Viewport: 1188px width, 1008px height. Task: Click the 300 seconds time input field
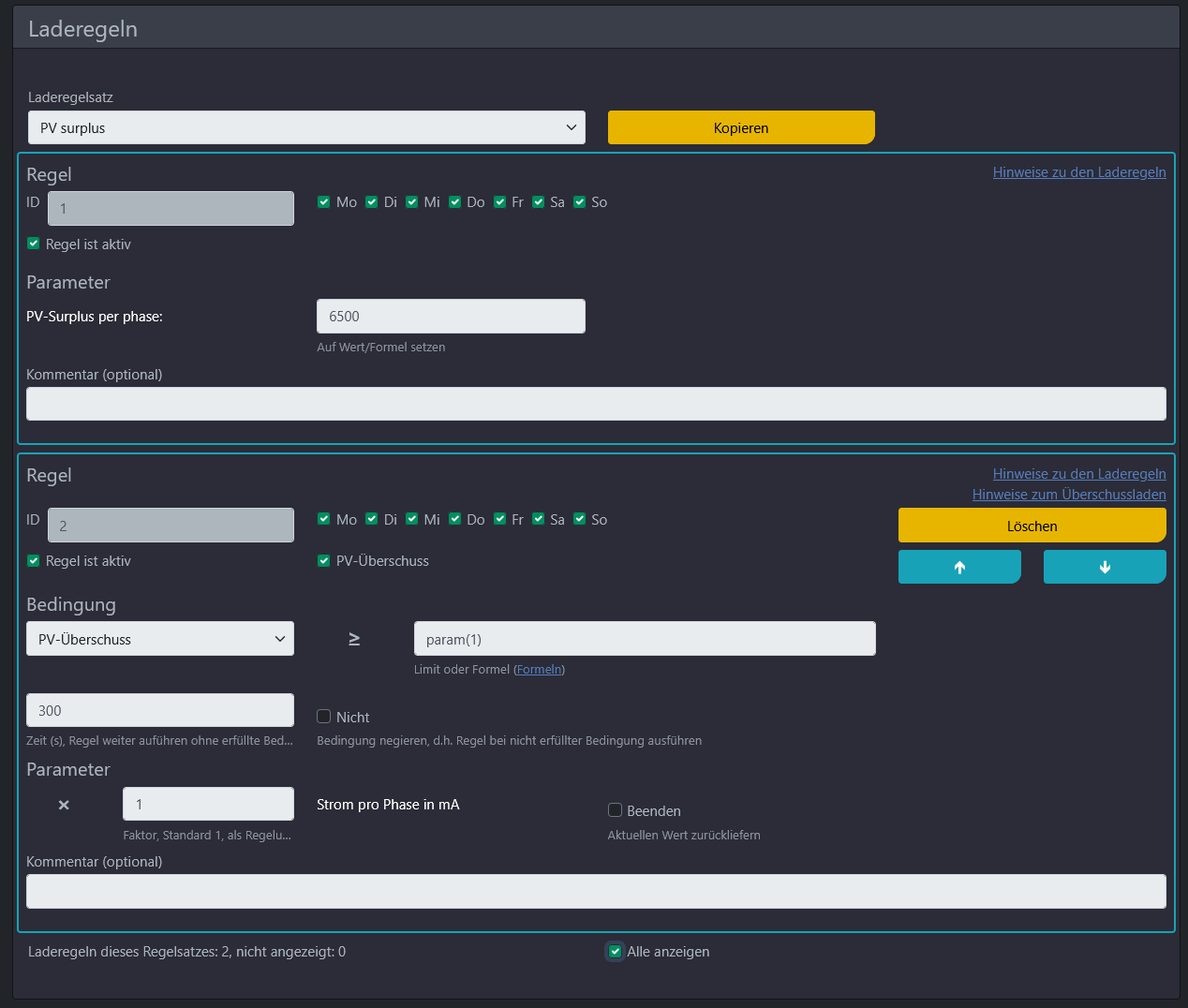[x=160, y=710]
